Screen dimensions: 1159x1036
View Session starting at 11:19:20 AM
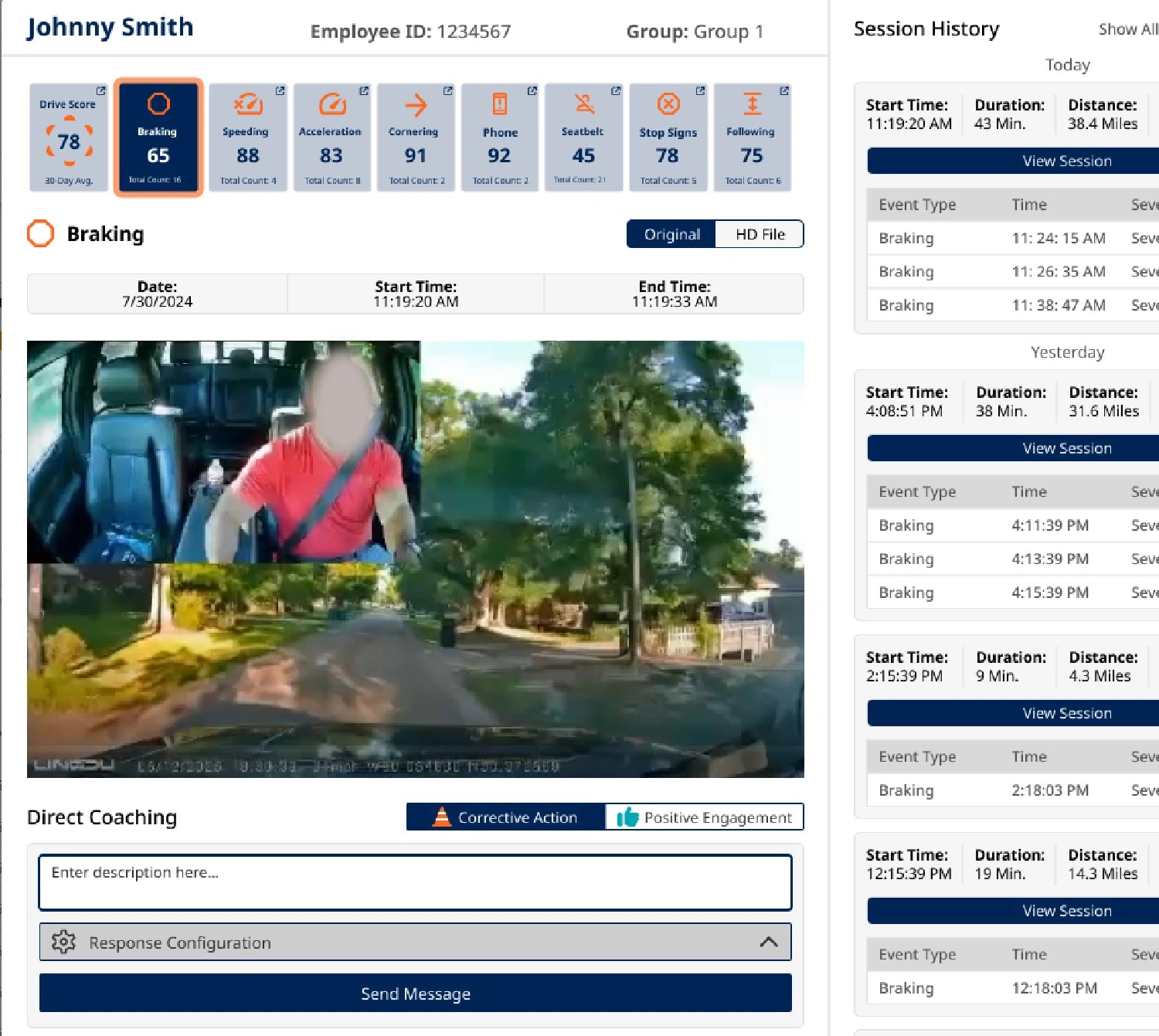point(1013,161)
